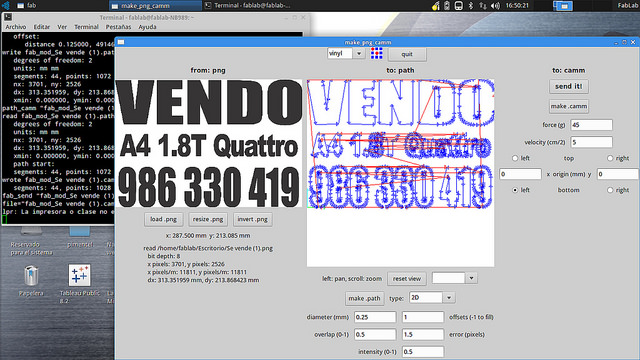
Task: Click make_png_camm window menu icon
Action: [121, 42]
